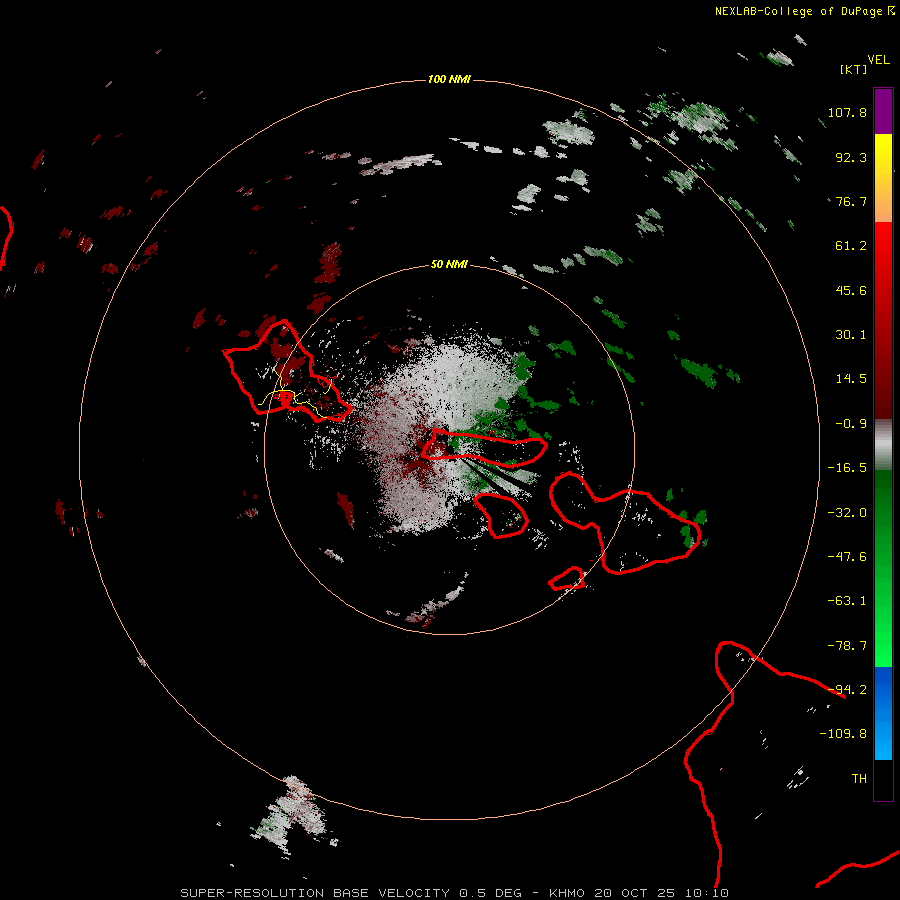Click the 92.3 velocity scale value
This screenshot has width=900, height=900.
pyautogui.click(x=851, y=157)
